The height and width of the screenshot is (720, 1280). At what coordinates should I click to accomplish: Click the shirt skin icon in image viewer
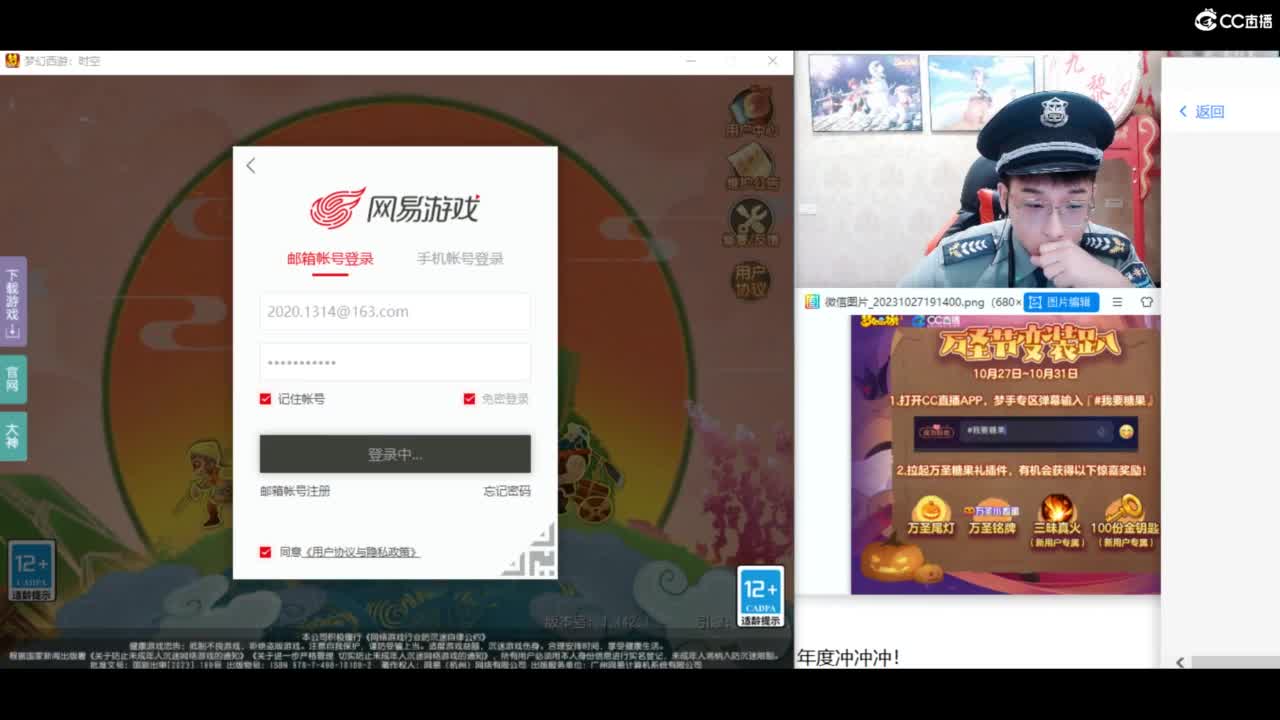1147,302
